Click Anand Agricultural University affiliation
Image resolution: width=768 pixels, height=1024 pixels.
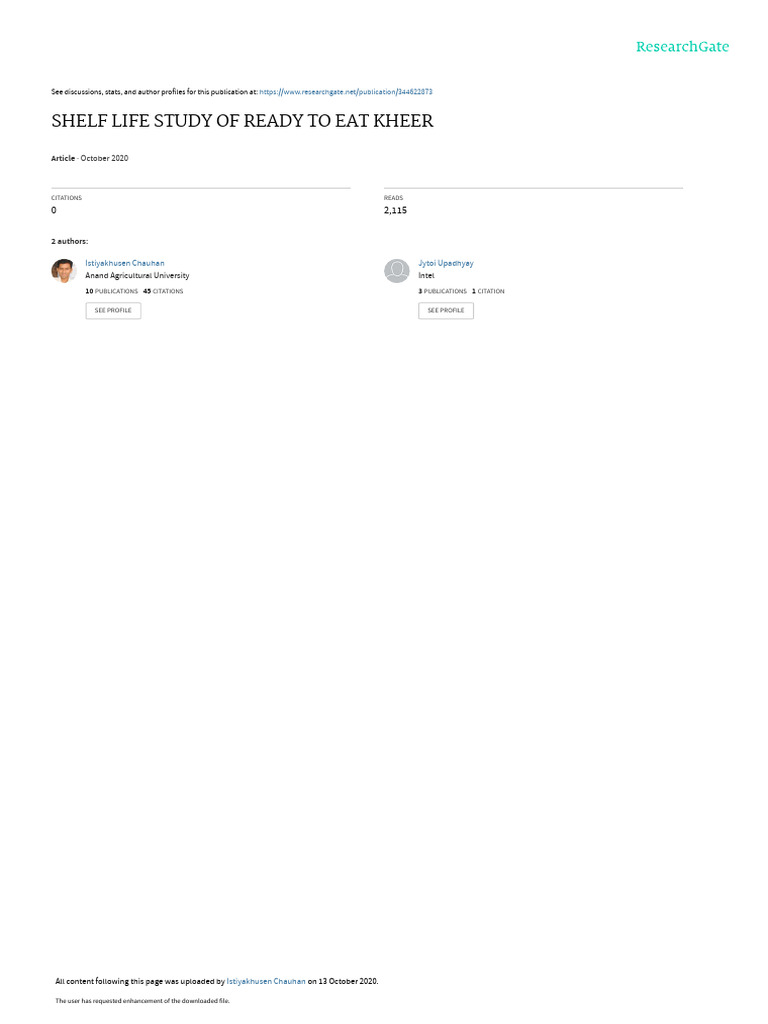tap(137, 276)
